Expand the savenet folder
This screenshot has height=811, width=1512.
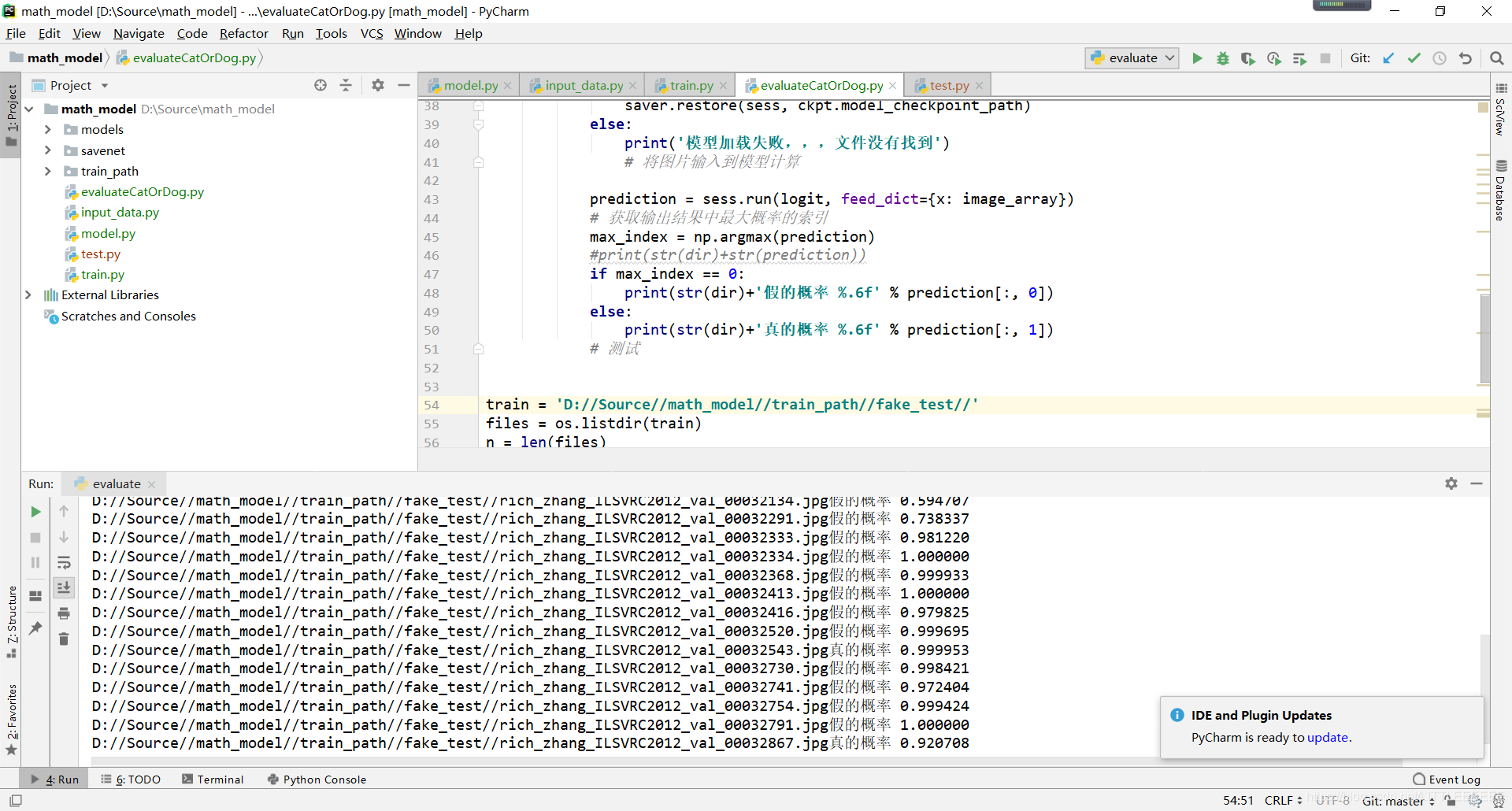[47, 150]
